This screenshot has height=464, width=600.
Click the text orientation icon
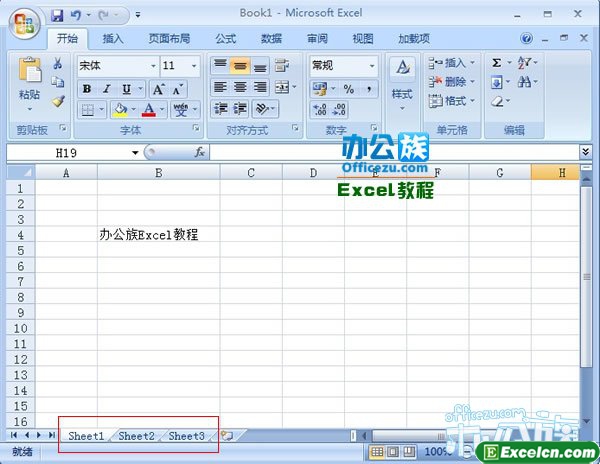click(x=262, y=109)
